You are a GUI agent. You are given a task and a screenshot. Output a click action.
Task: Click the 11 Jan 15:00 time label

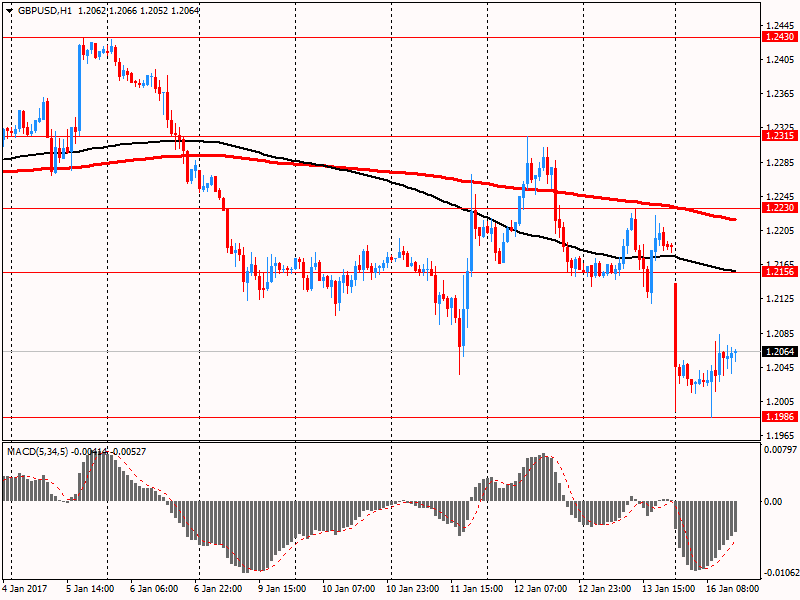pyautogui.click(x=476, y=588)
